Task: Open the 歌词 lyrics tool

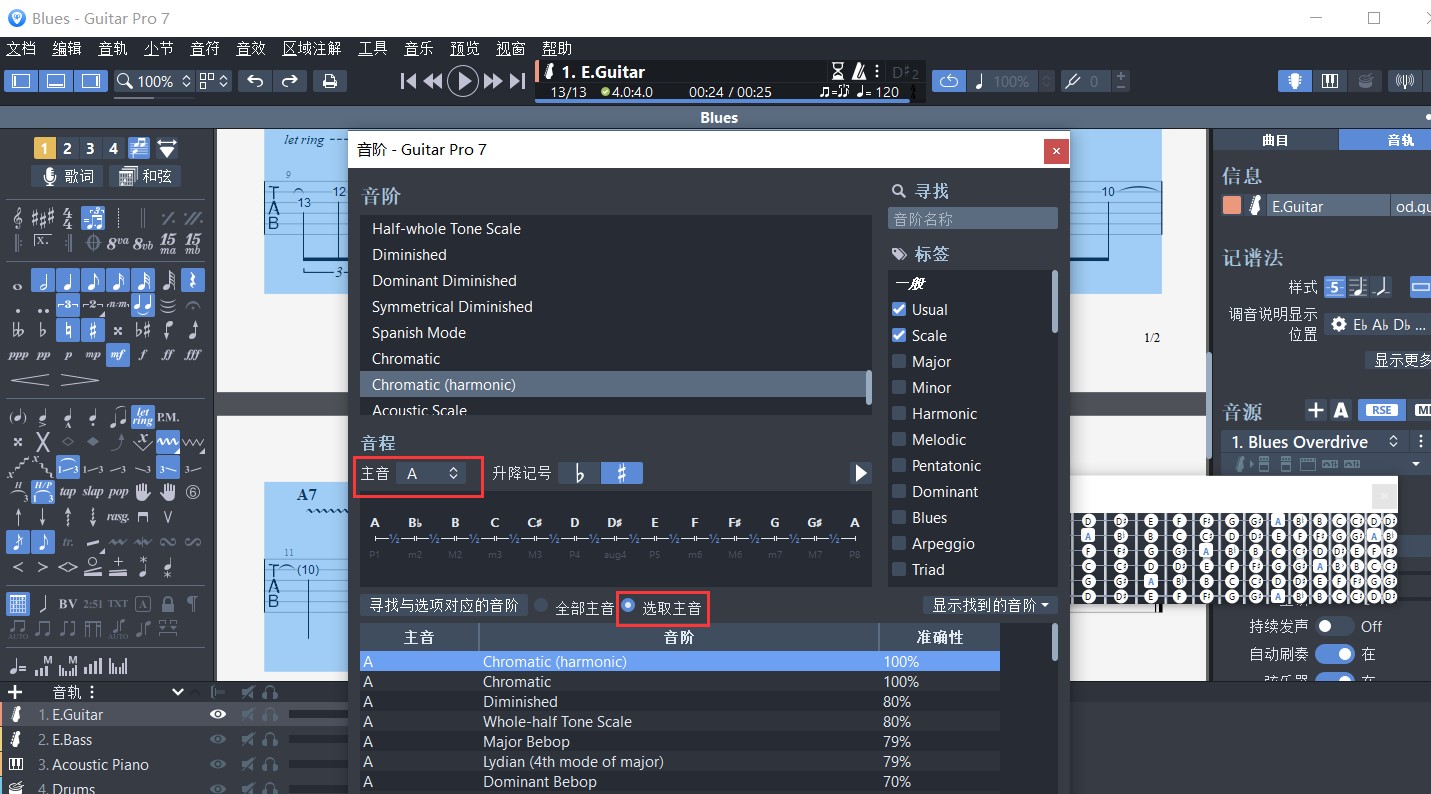Action: [x=67, y=176]
